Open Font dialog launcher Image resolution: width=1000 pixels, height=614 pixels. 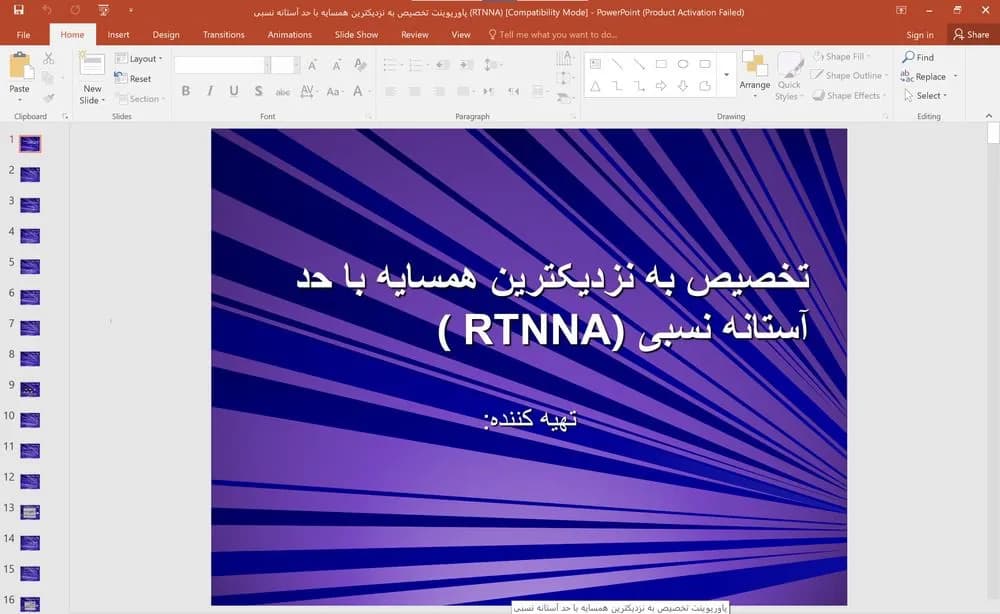coord(368,117)
